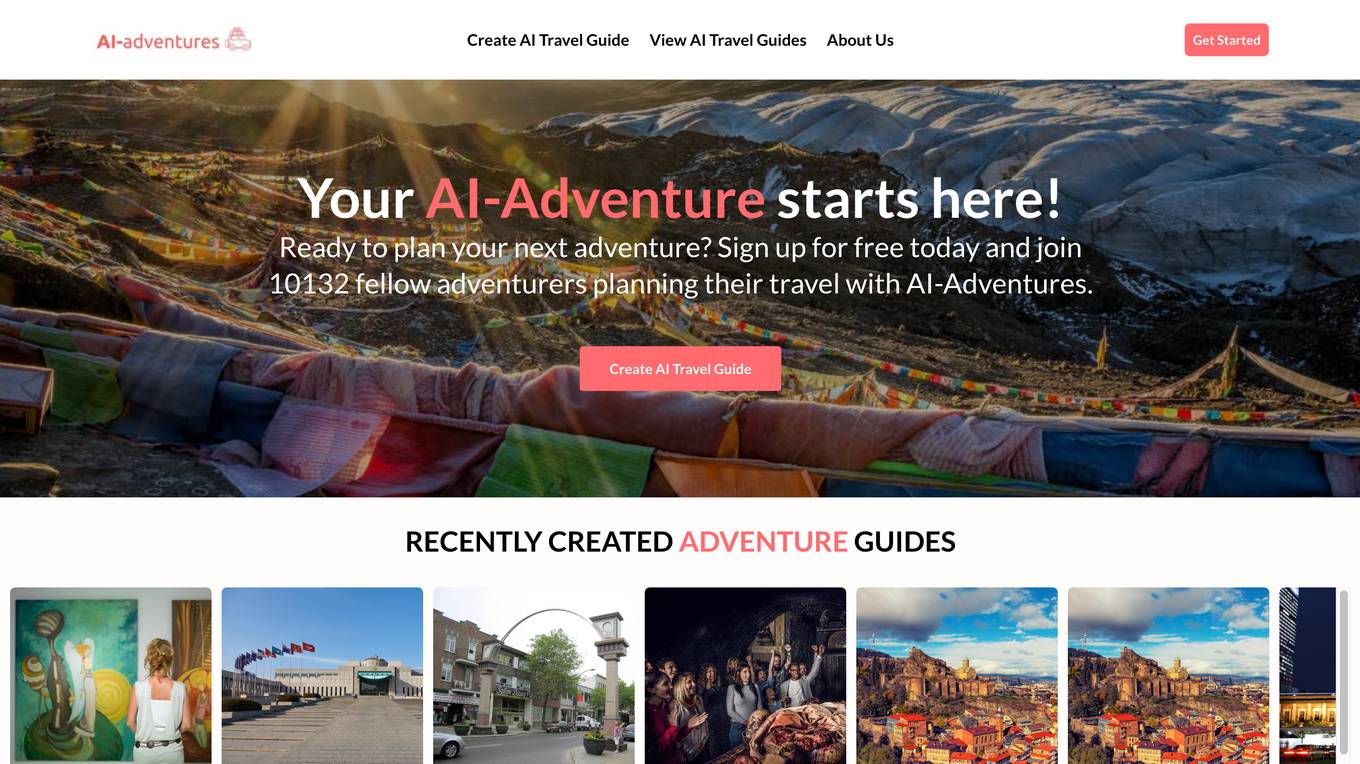Open the second hilltop old town guide thumbnail
The height and width of the screenshot is (764, 1360).
(x=1168, y=676)
